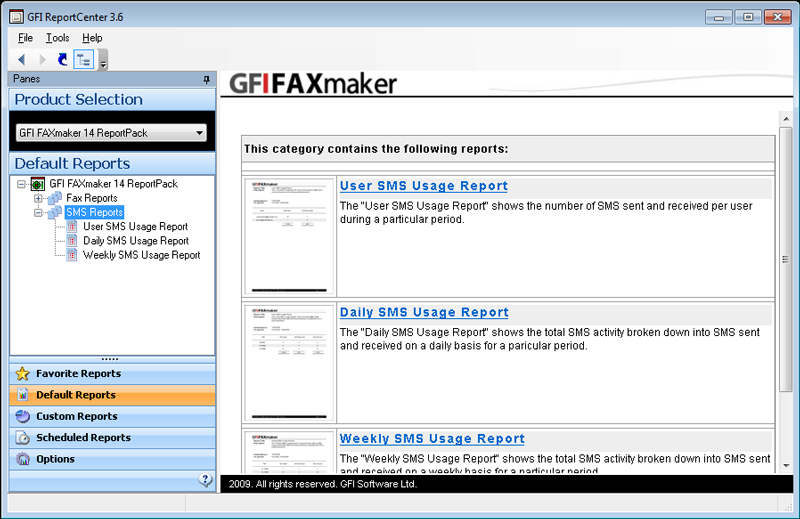Click the report list scroll up arrow

pyautogui.click(x=786, y=118)
